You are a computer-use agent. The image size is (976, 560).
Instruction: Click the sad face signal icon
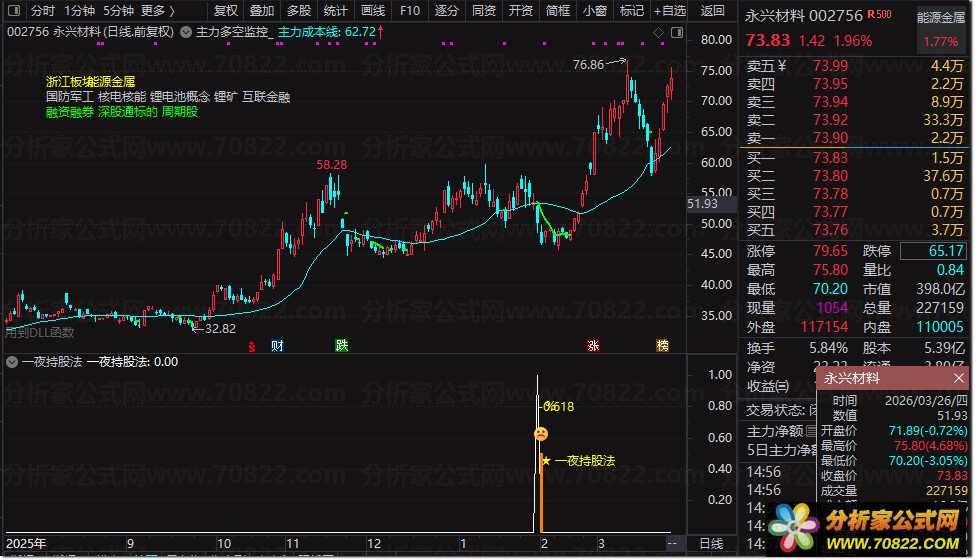[540, 434]
